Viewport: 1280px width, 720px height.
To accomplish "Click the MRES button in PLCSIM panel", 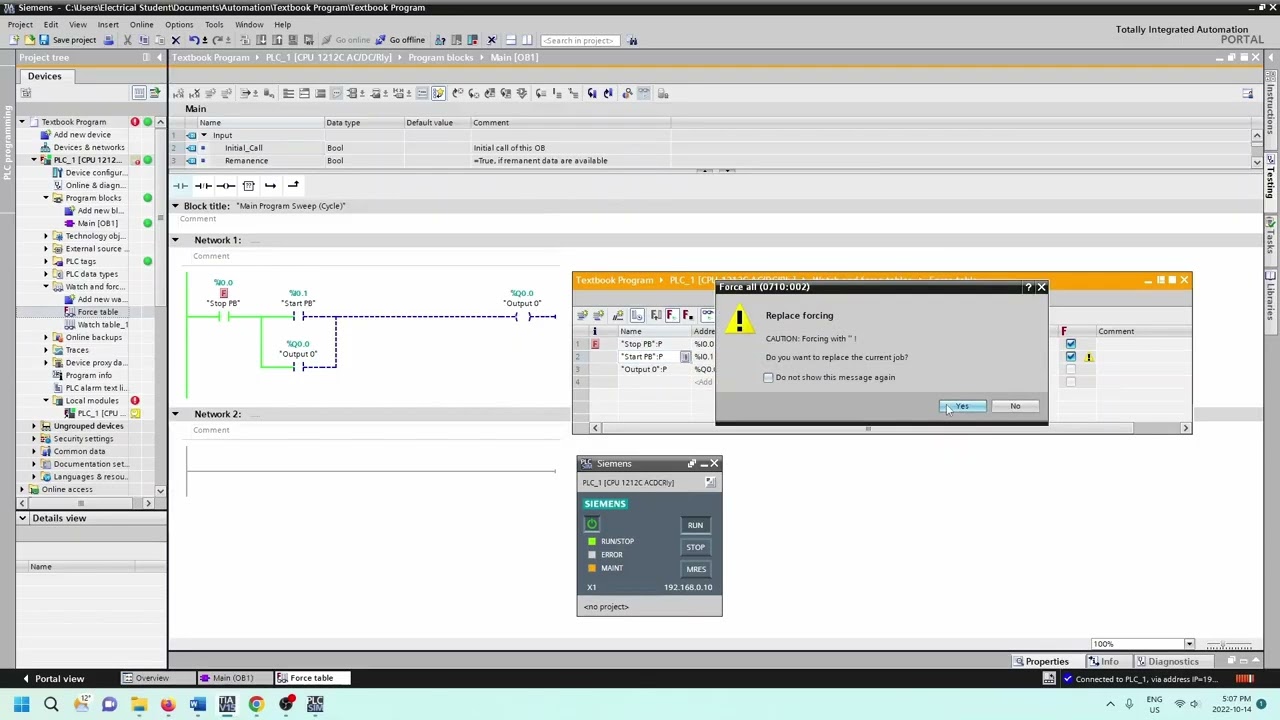I will [695, 569].
